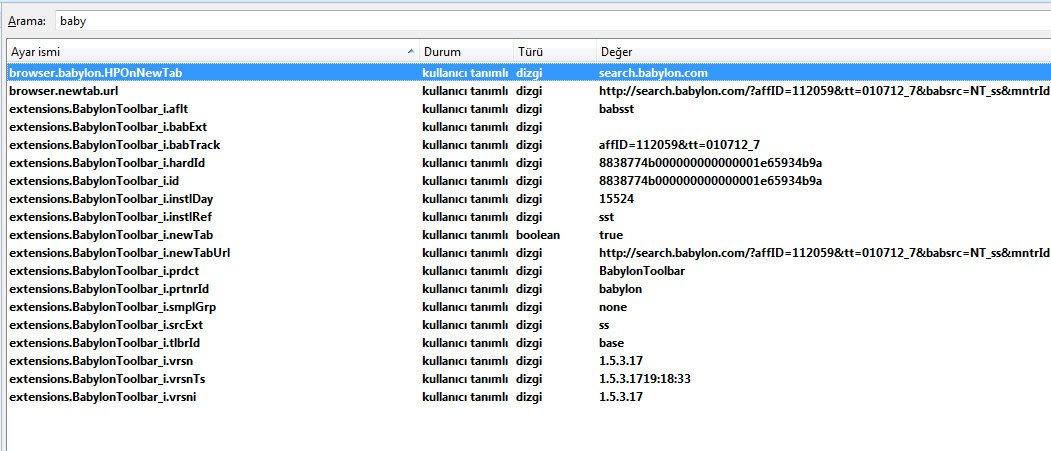Click the 15524 value
1051x451 pixels.
point(617,199)
